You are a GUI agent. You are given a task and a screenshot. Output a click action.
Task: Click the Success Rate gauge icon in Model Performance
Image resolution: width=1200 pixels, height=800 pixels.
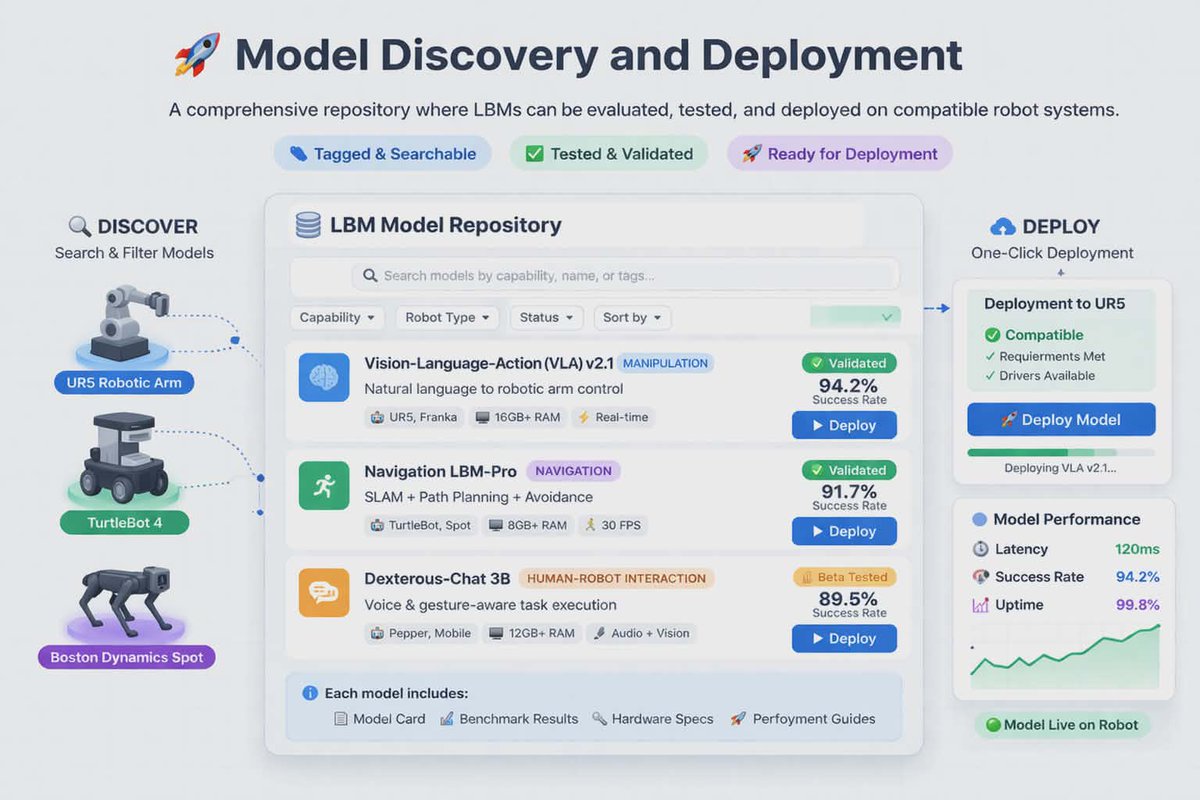981,577
